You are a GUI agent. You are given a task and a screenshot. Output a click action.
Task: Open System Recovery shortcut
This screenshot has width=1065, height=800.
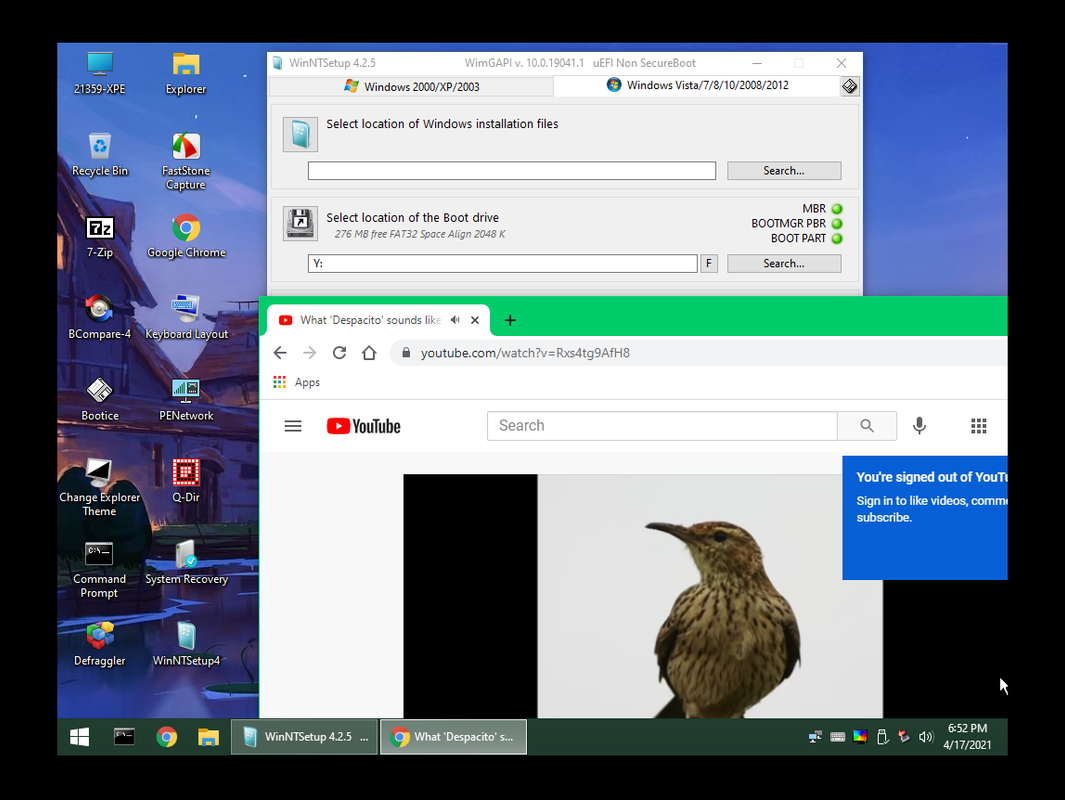tap(186, 562)
